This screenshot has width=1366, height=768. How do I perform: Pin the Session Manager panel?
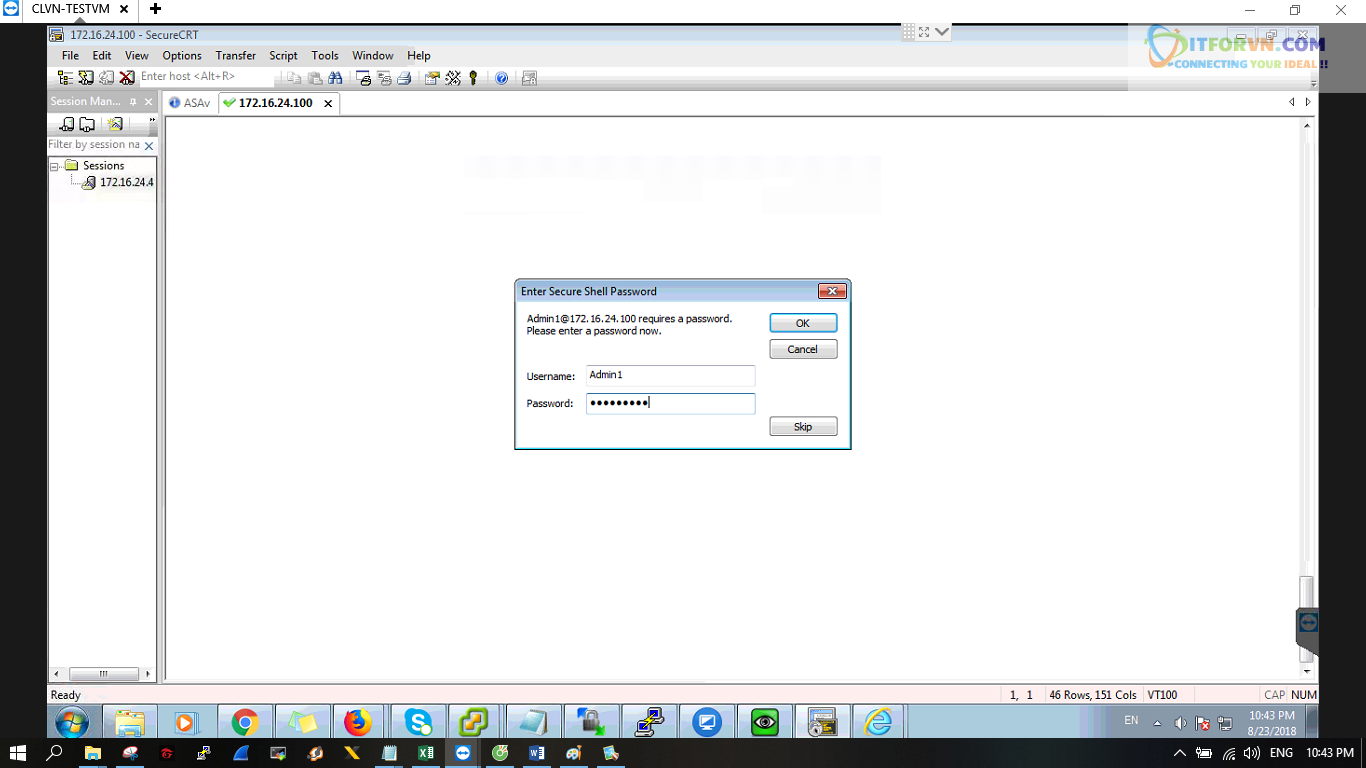(133, 102)
